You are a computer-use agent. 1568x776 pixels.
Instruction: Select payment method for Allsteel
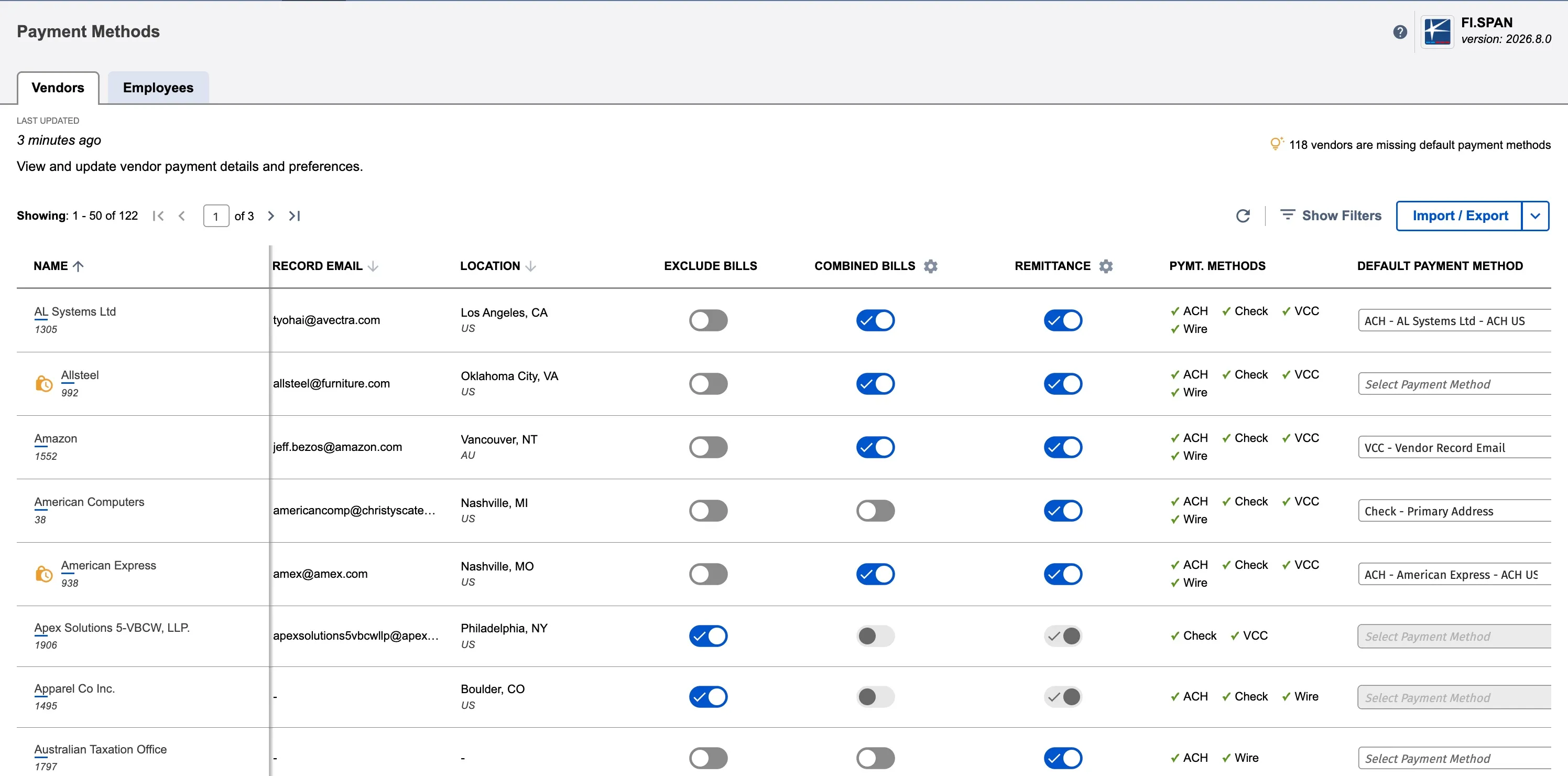click(1454, 384)
